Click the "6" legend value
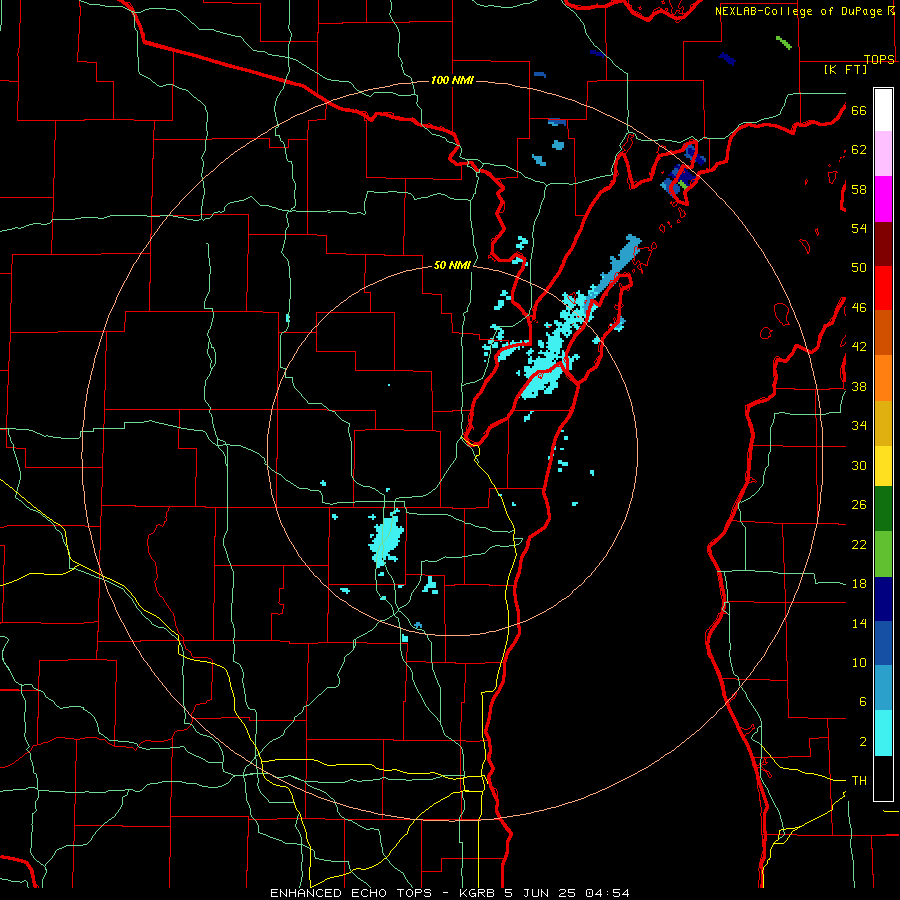The height and width of the screenshot is (900, 900). pos(862,702)
